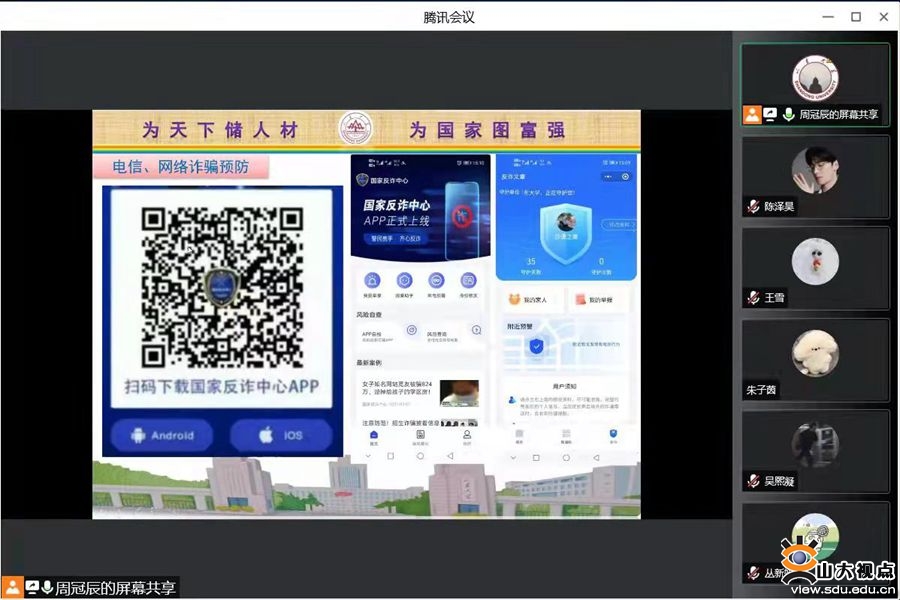Click the green microphone icon on 周冠辰's tile

(x=788, y=115)
